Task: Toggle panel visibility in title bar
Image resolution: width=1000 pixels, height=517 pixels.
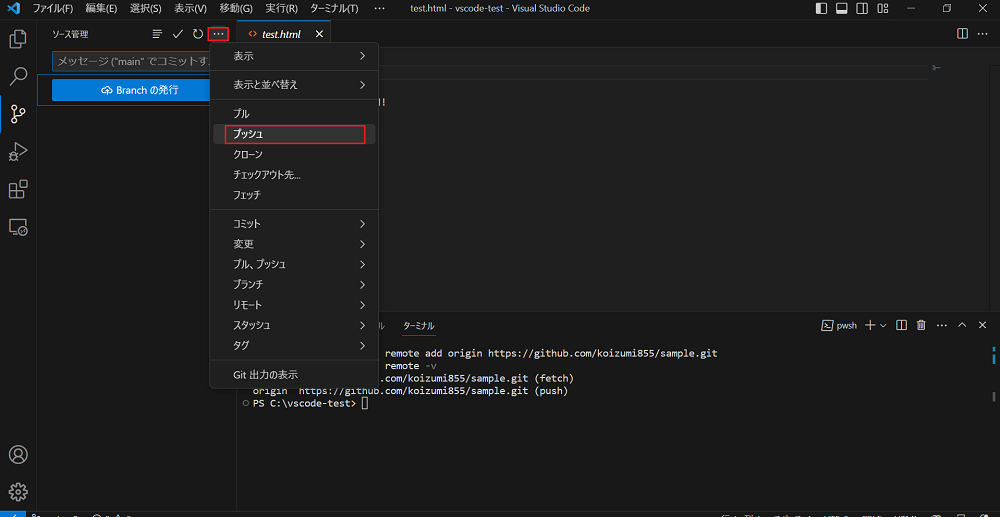Action: [841, 9]
